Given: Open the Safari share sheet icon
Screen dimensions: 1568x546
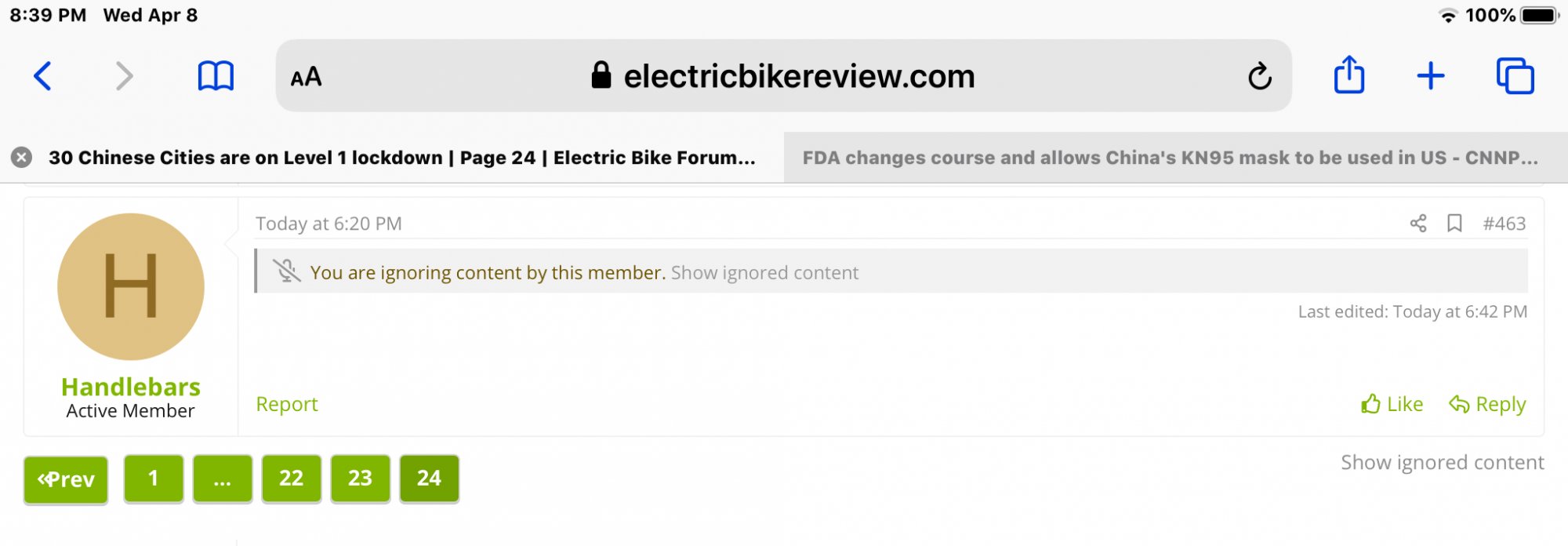Looking at the screenshot, I should point(1349,75).
